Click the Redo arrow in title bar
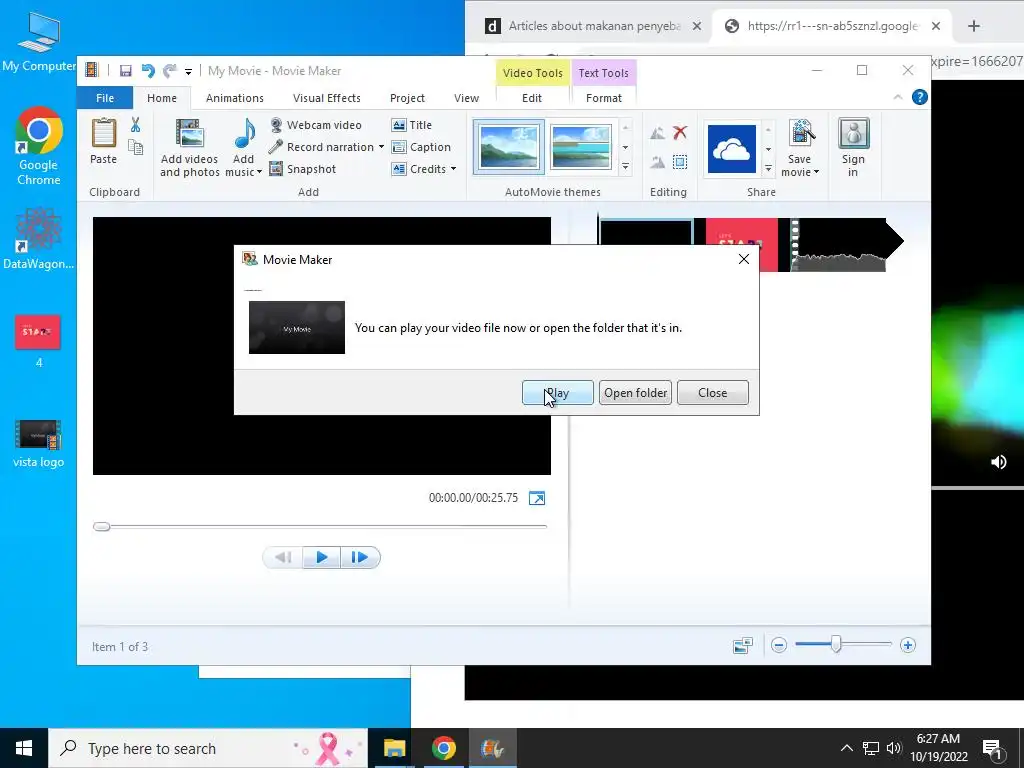This screenshot has height=768, width=1024. tap(170, 71)
